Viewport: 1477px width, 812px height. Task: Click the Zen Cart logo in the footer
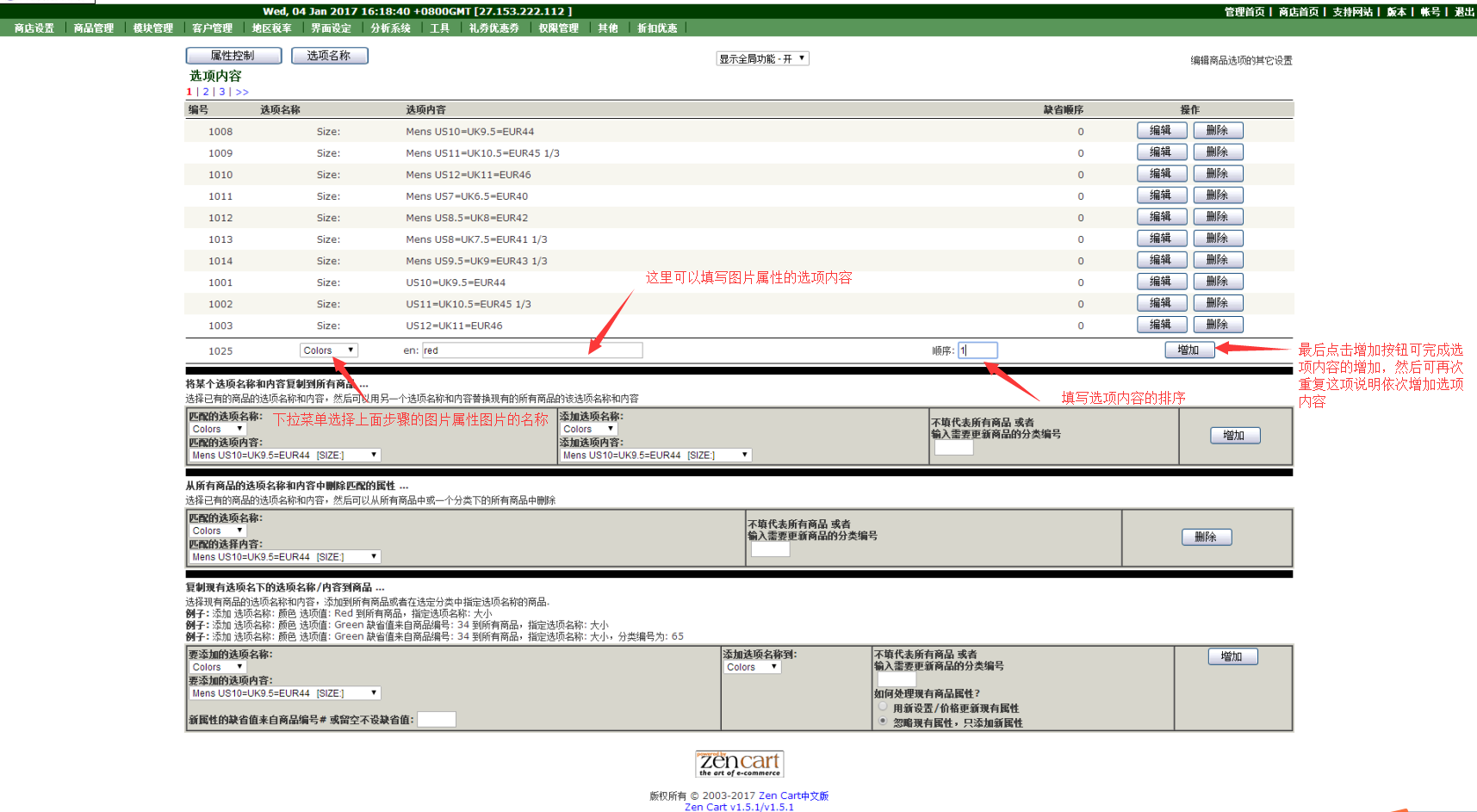coord(739,764)
